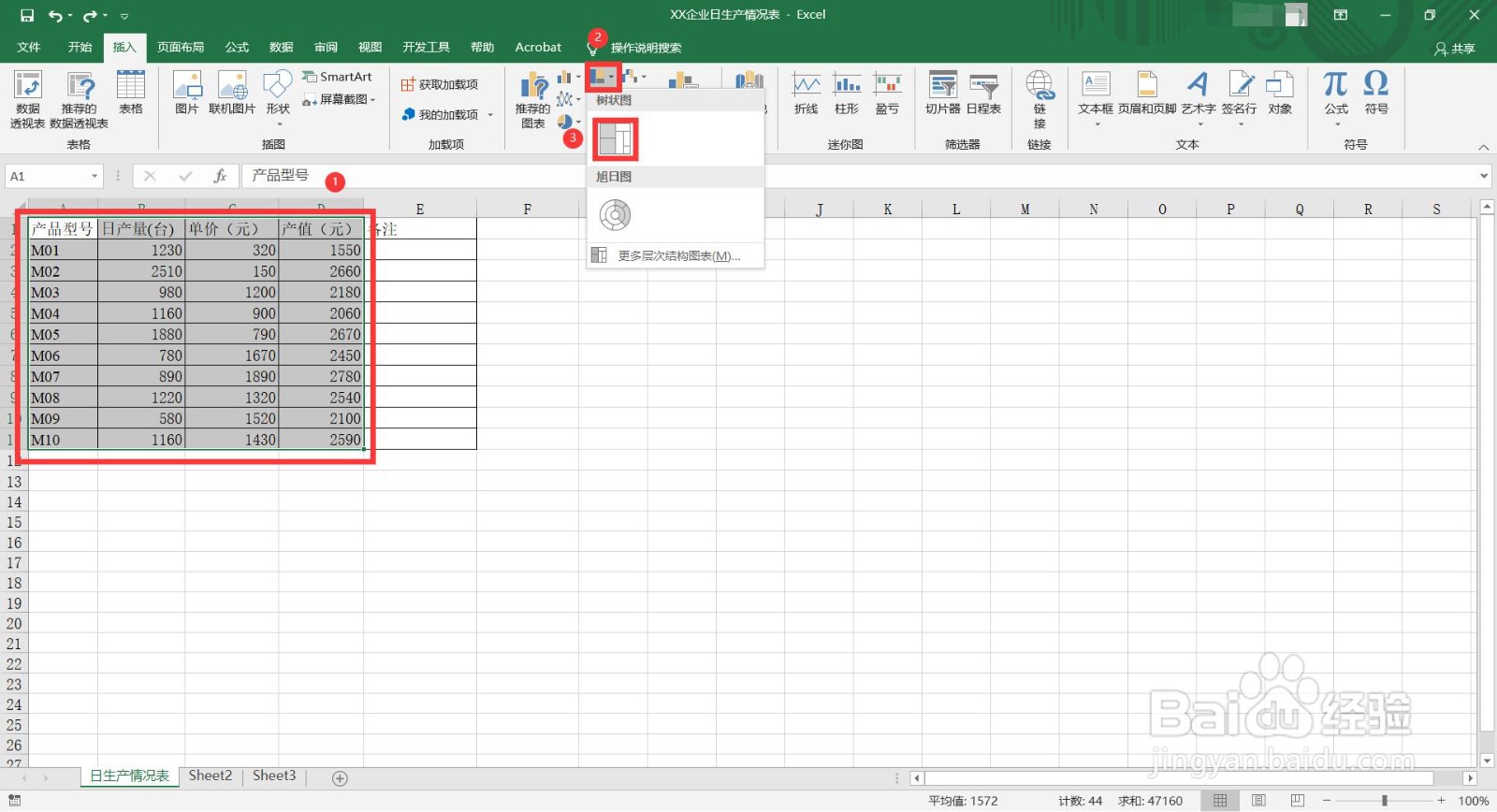
Task: Open My Add-ins (我的加载项) dropdown
Action: 447,114
